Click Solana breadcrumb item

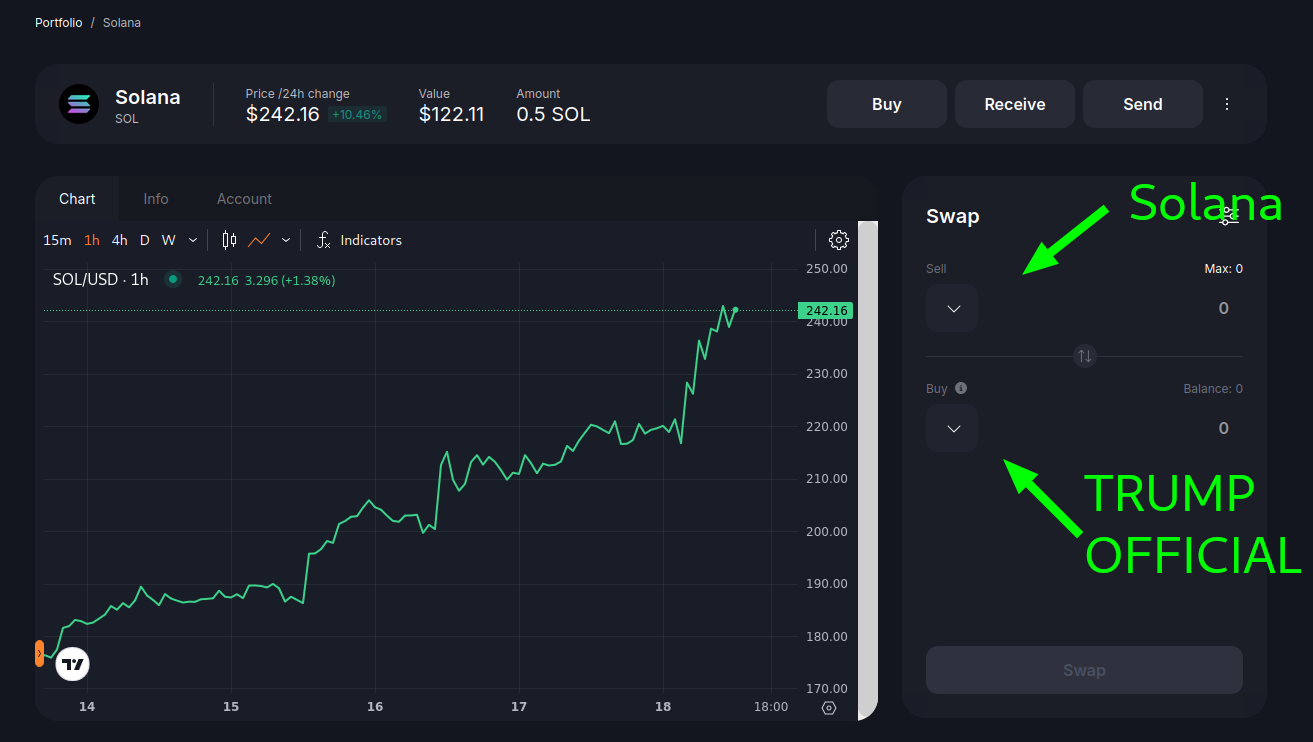(x=122, y=22)
